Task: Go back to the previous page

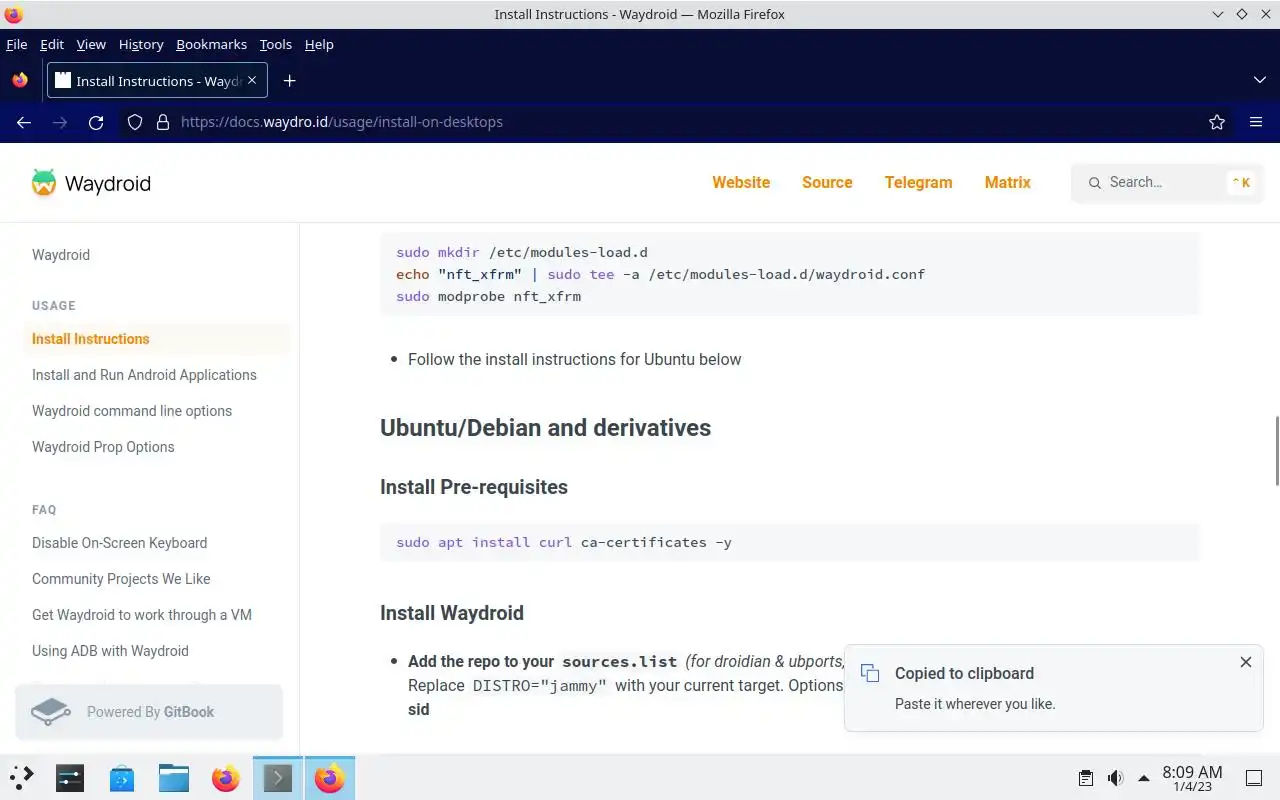Action: pyautogui.click(x=24, y=122)
